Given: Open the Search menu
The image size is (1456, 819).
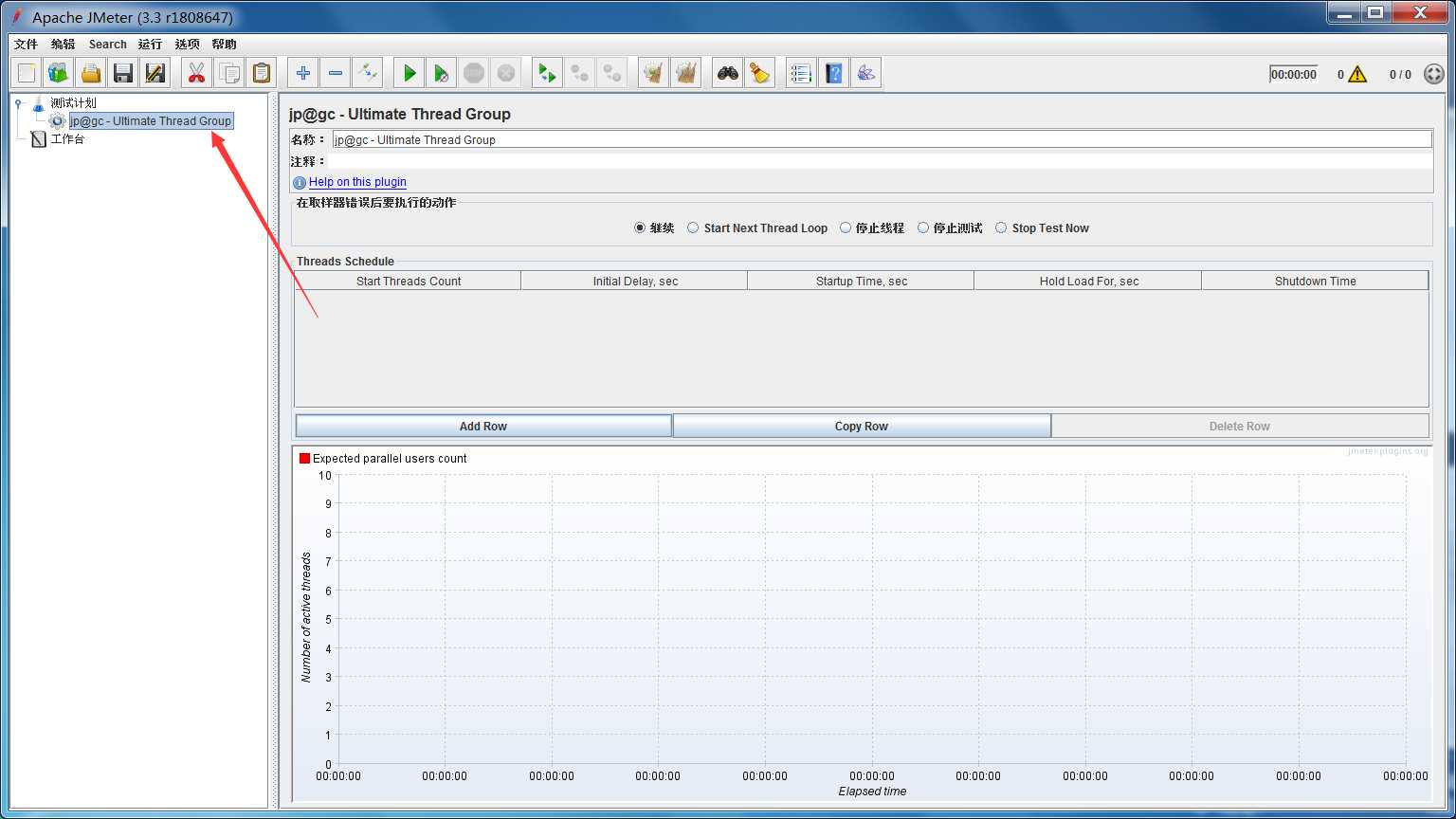Looking at the screenshot, I should click(108, 44).
